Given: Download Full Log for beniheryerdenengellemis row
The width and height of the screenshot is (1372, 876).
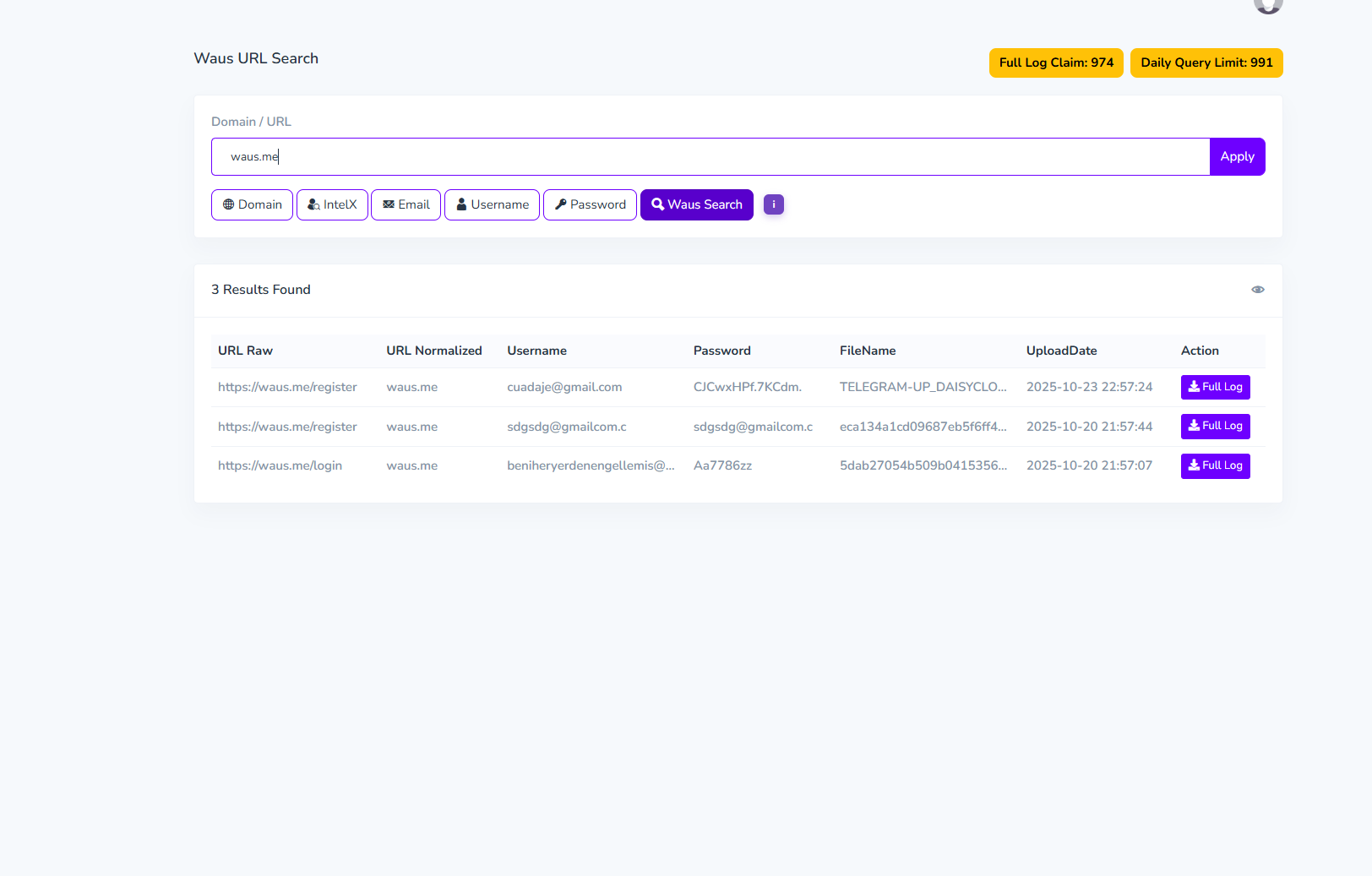Looking at the screenshot, I should (1216, 465).
